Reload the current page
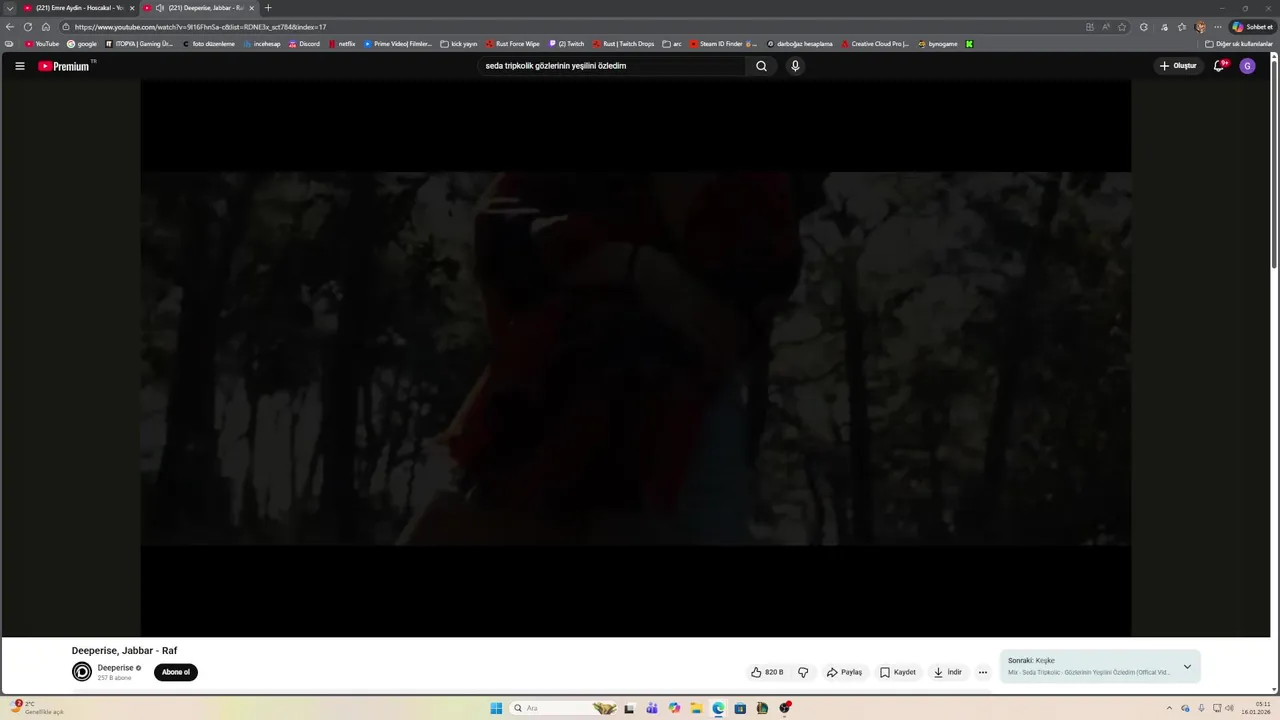This screenshot has height=720, width=1280. pyautogui.click(x=28, y=27)
